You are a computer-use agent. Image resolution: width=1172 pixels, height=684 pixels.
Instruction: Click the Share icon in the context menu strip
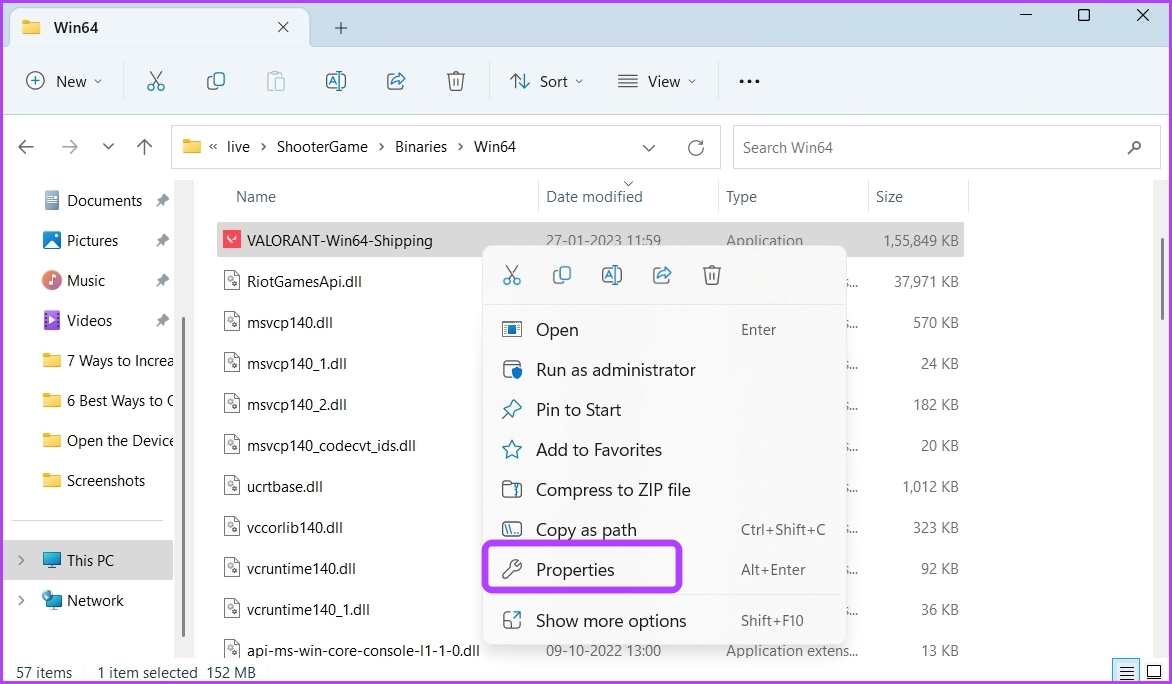(x=662, y=274)
